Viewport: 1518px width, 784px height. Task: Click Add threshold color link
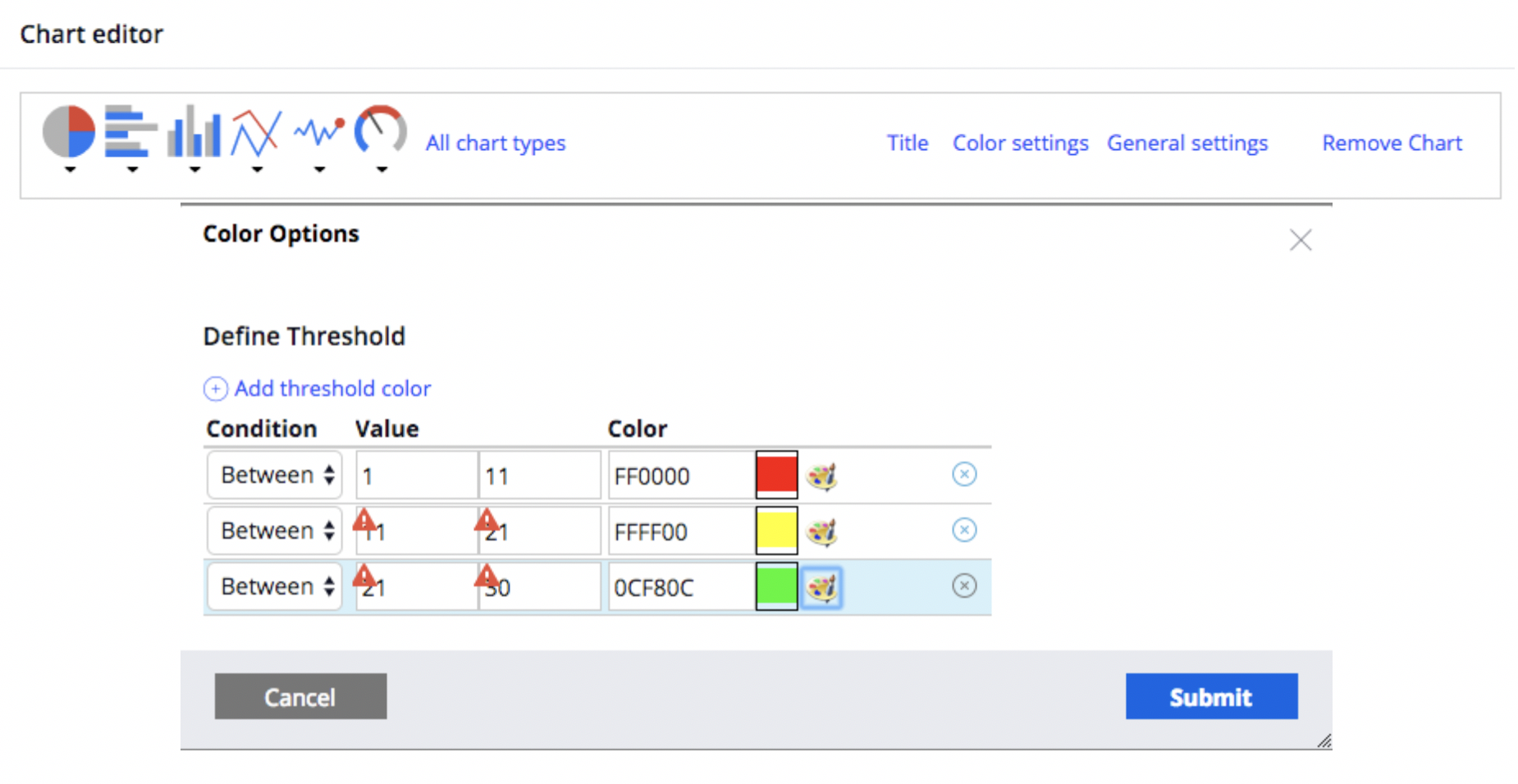coord(332,389)
